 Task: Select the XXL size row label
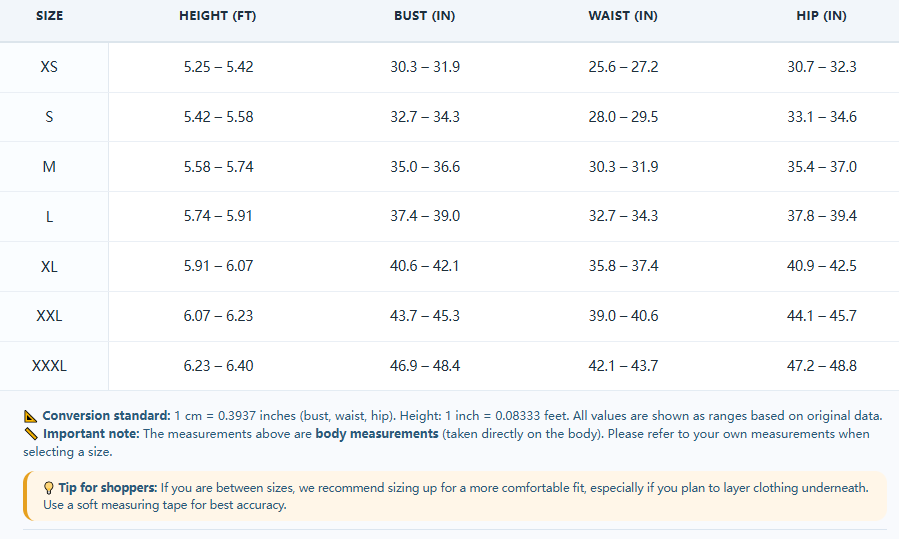pyautogui.click(x=49, y=316)
